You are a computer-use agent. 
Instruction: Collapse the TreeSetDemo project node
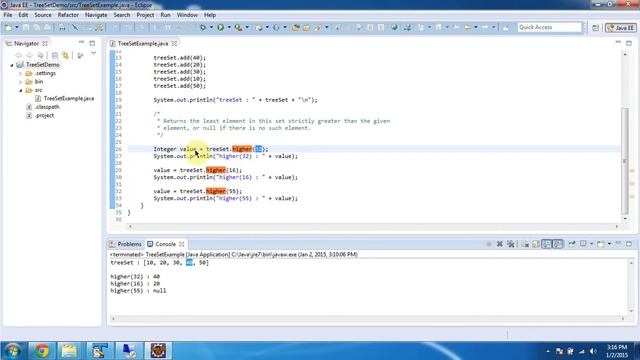click(12, 65)
